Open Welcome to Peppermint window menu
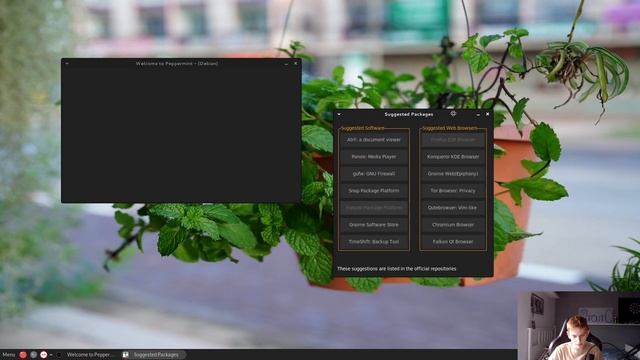Screen dimensions: 640x360 [67, 63]
